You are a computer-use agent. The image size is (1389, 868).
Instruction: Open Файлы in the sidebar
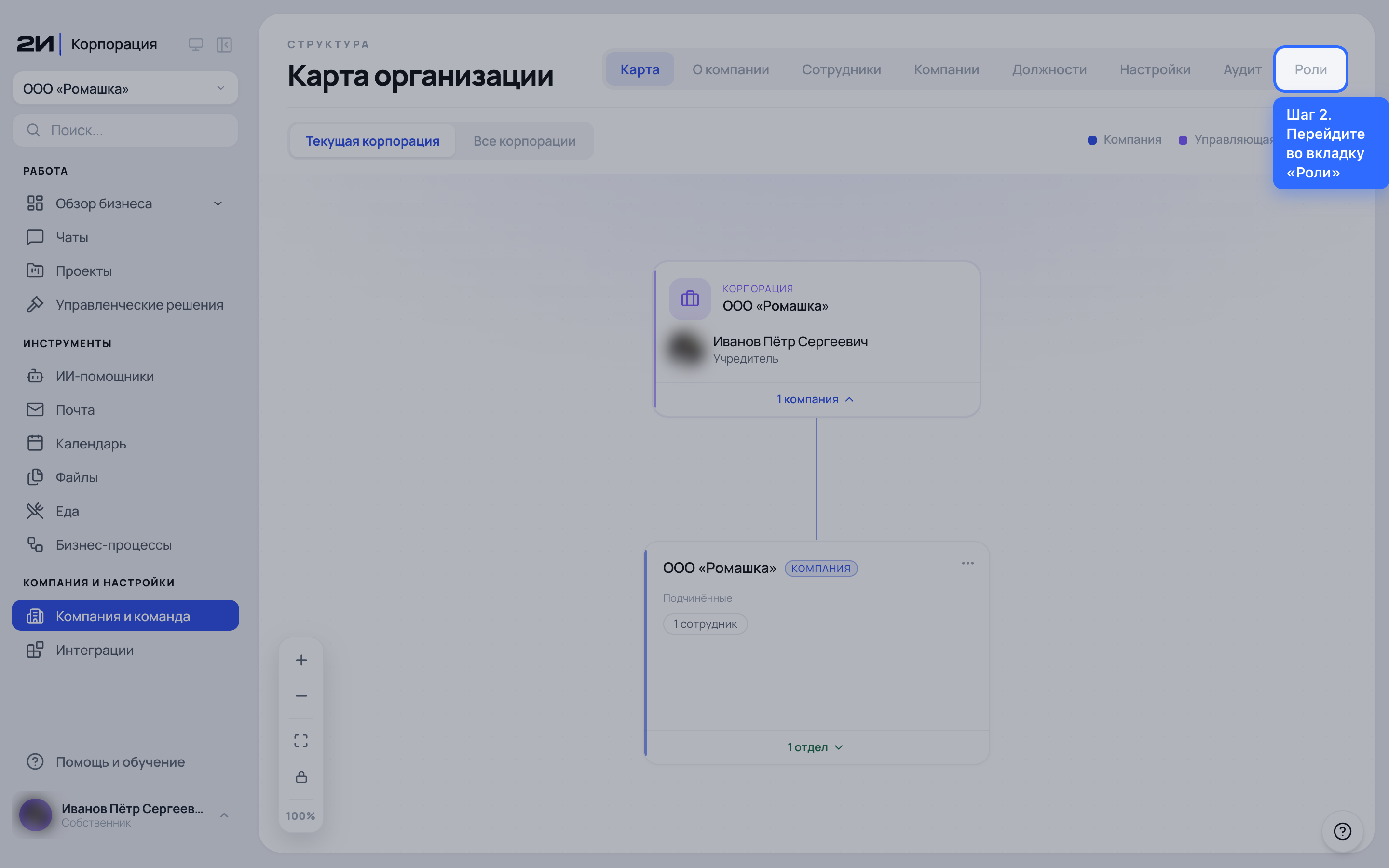125,477
